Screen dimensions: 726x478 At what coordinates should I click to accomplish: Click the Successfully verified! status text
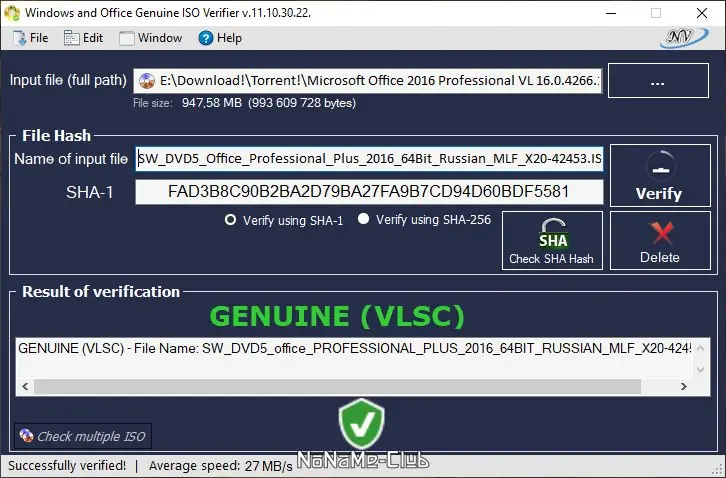(67, 465)
